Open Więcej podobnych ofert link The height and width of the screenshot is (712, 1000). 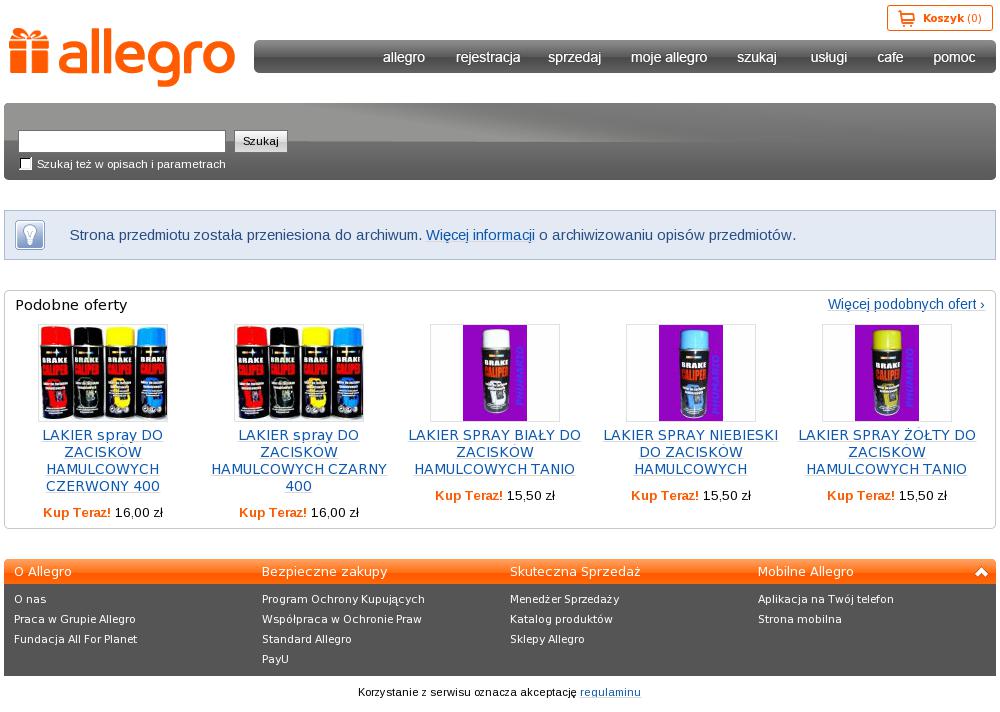point(906,304)
